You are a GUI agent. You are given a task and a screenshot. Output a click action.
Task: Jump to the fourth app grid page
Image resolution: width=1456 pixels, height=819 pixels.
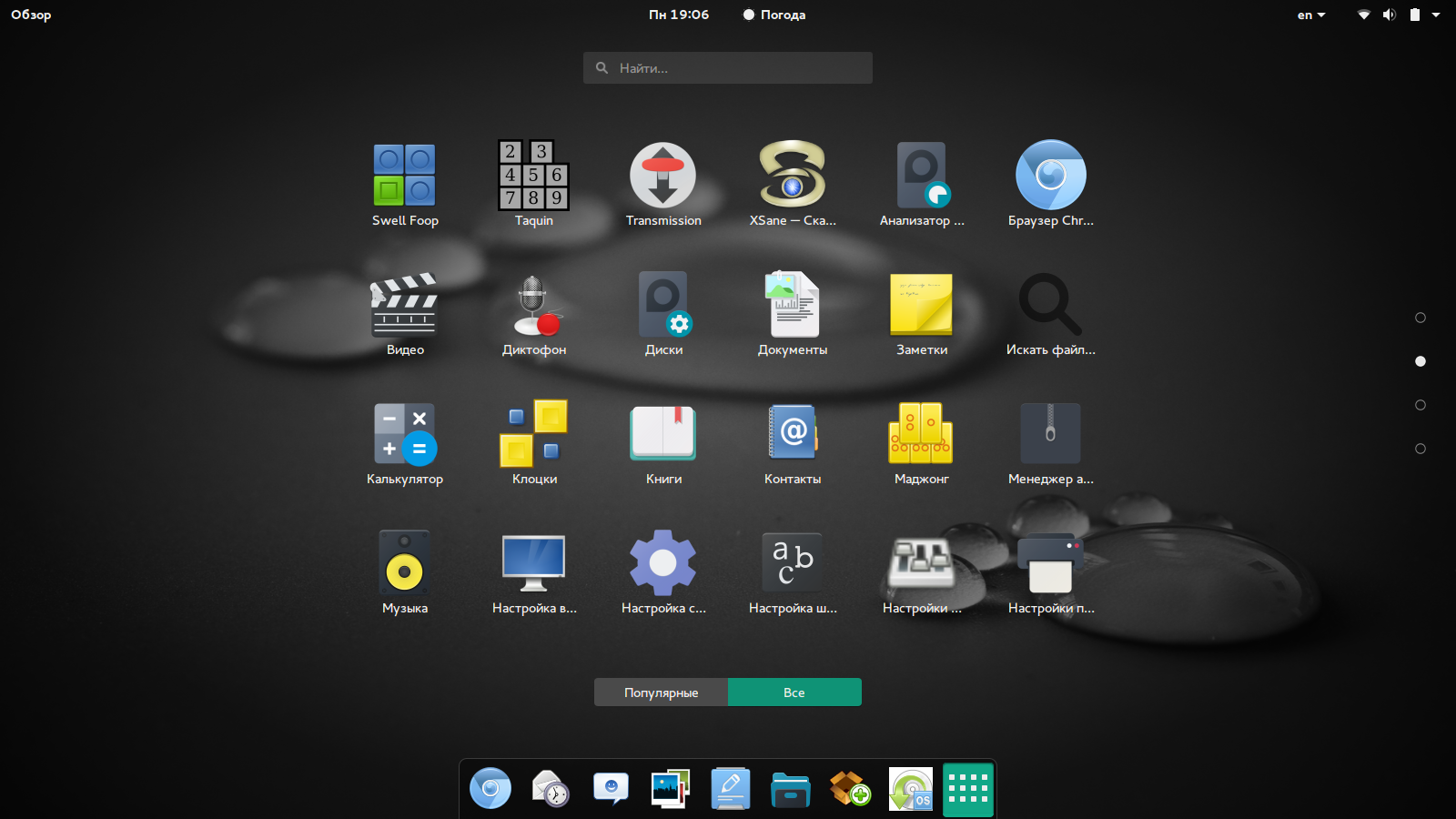(x=1421, y=449)
